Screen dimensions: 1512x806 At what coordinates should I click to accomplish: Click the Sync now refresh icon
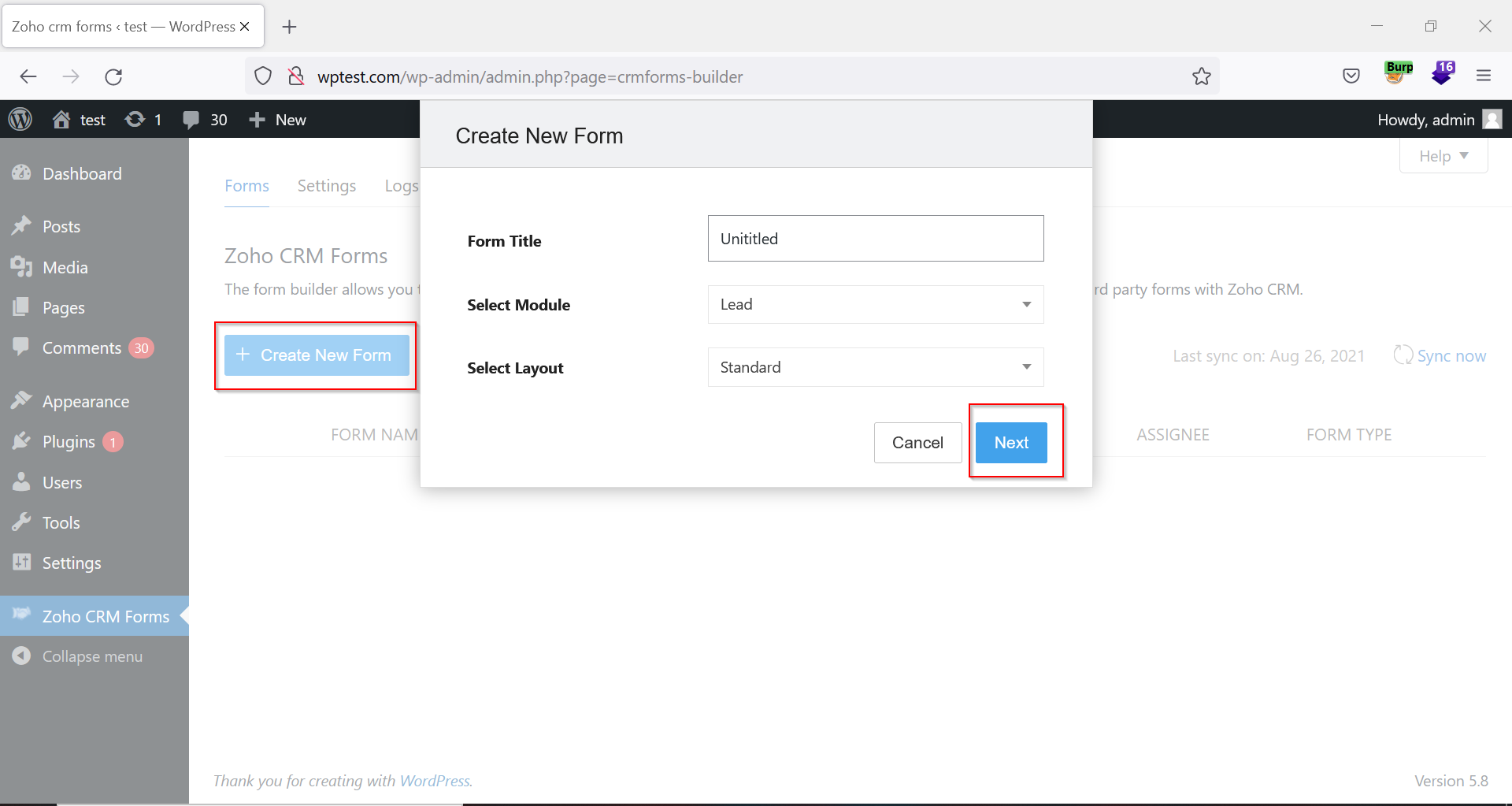coord(1403,355)
